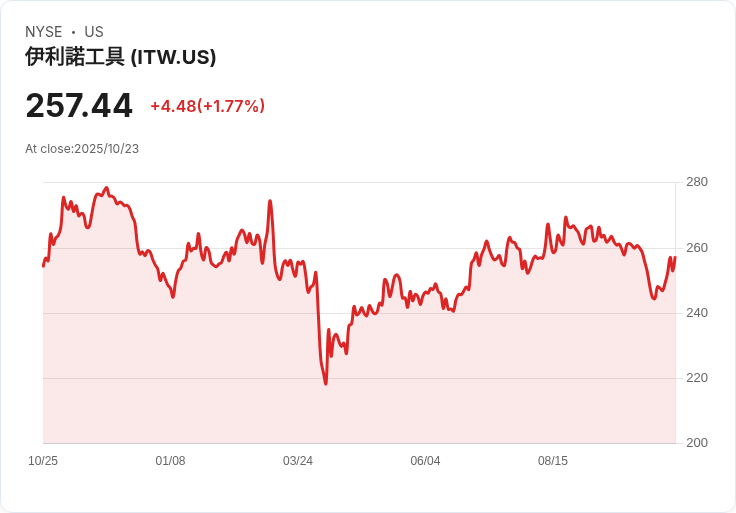The height and width of the screenshot is (513, 736).
Task: Click the rightmost end of the price line
Action: pos(675,257)
